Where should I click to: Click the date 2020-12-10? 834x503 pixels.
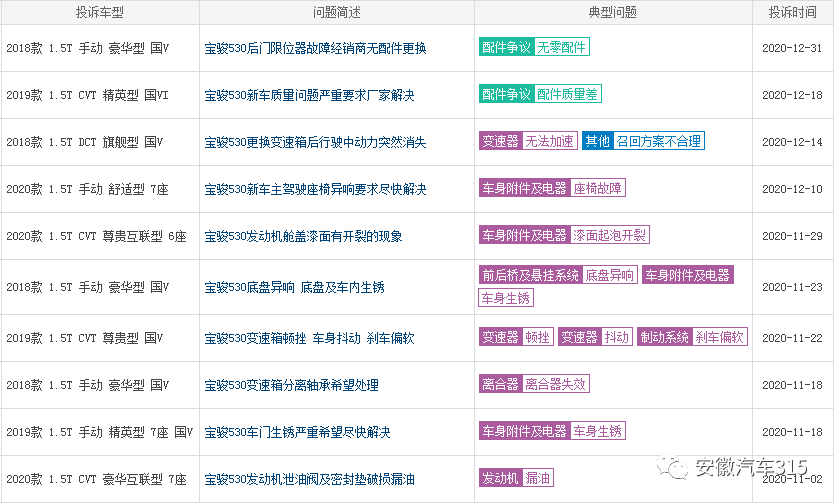click(792, 189)
